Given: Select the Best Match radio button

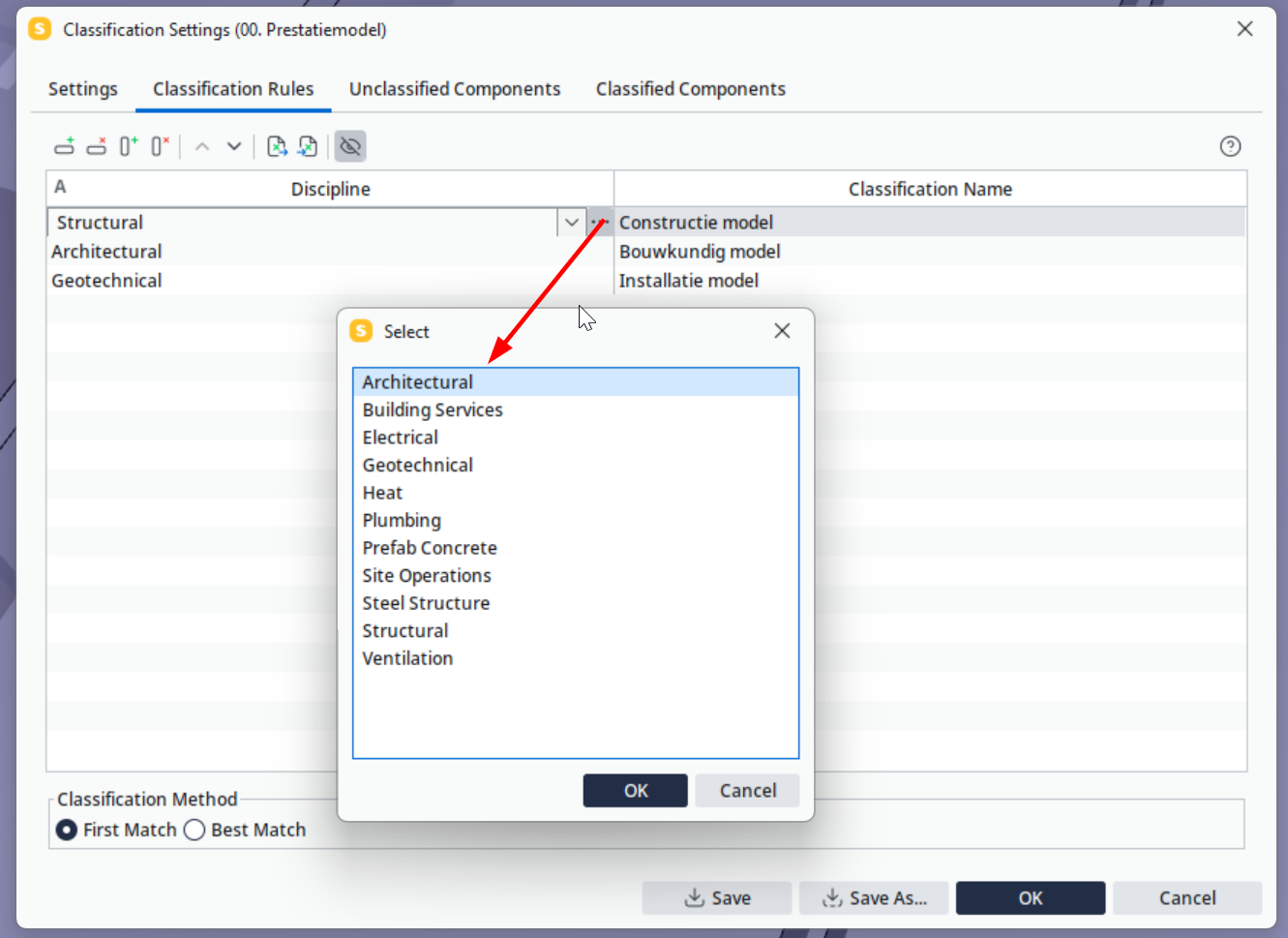Looking at the screenshot, I should (195, 830).
